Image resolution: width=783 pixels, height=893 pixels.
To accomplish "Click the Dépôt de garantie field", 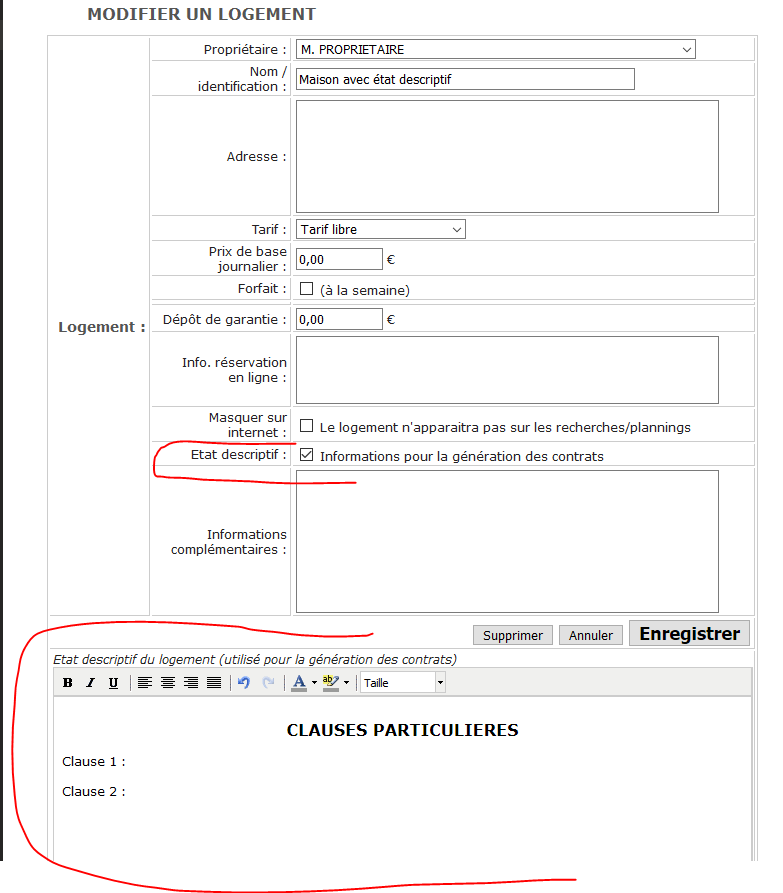I will (339, 319).
